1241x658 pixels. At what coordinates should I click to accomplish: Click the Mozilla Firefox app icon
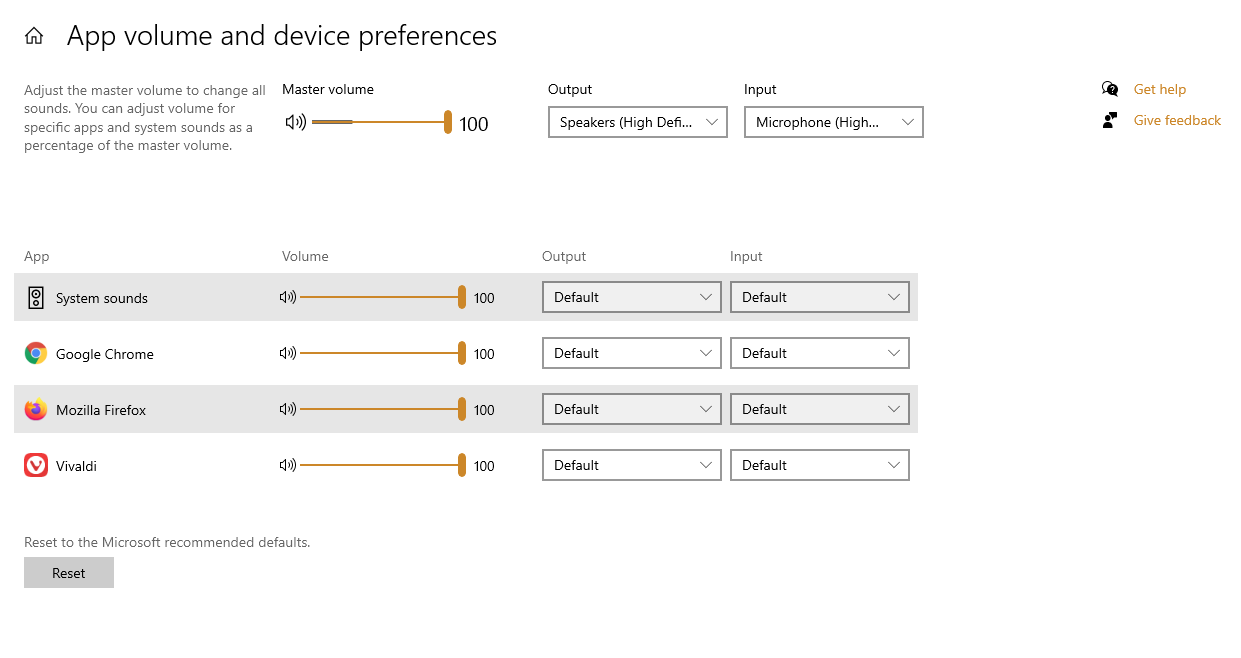click(x=36, y=410)
